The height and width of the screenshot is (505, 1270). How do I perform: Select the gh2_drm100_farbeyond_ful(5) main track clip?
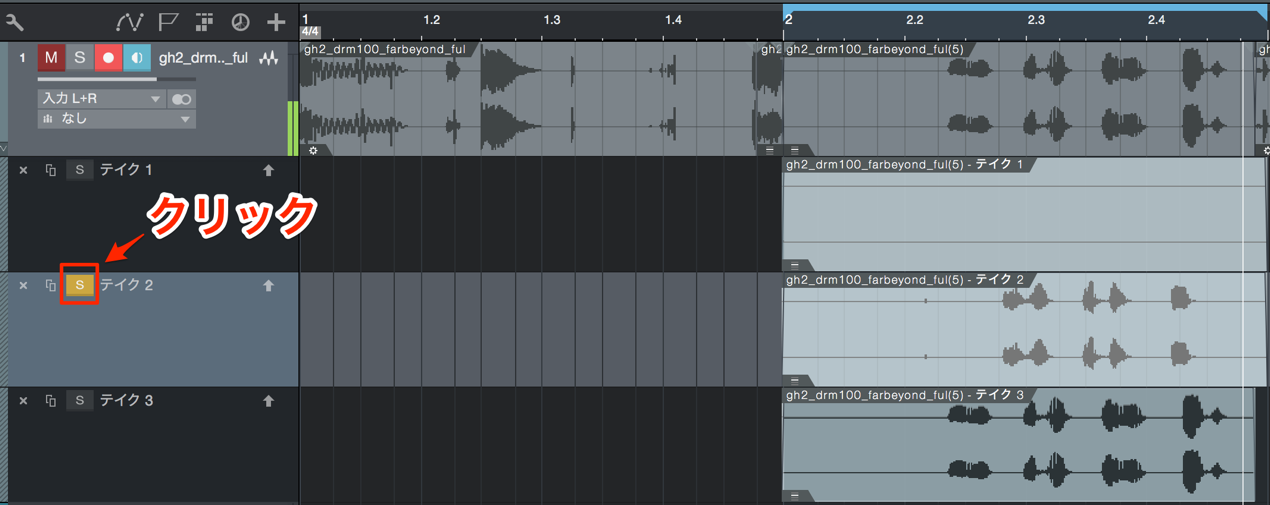click(x=1018, y=99)
